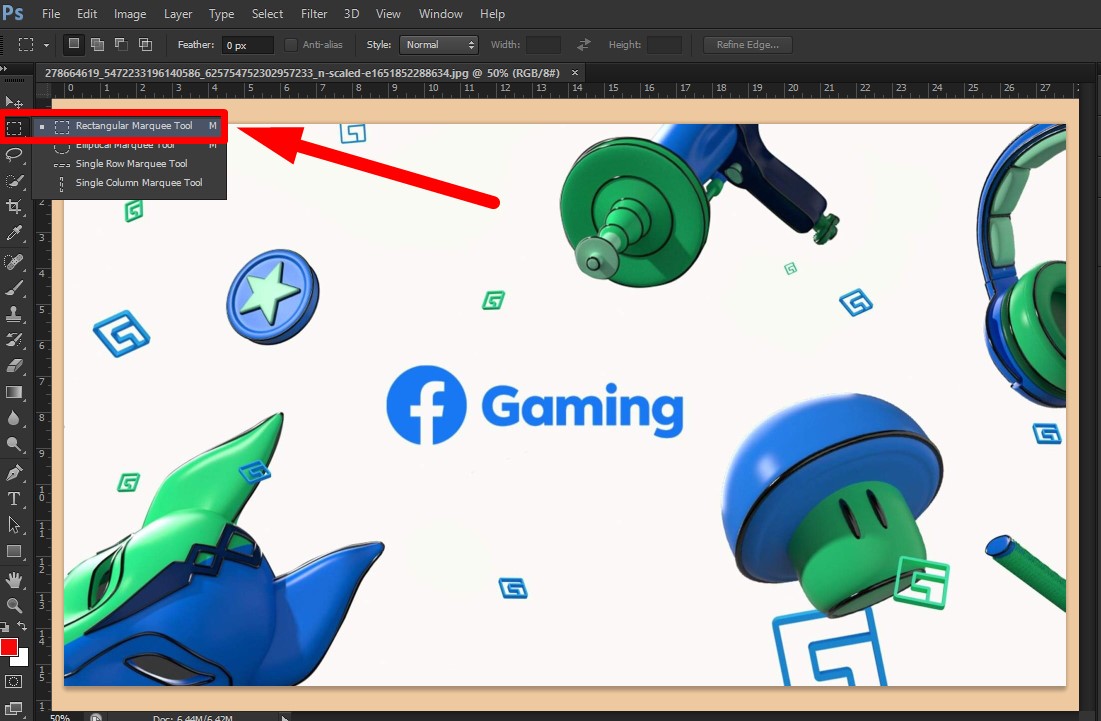Open the Style dropdown set to Normal
Image resolution: width=1101 pixels, height=721 pixels.
point(439,45)
